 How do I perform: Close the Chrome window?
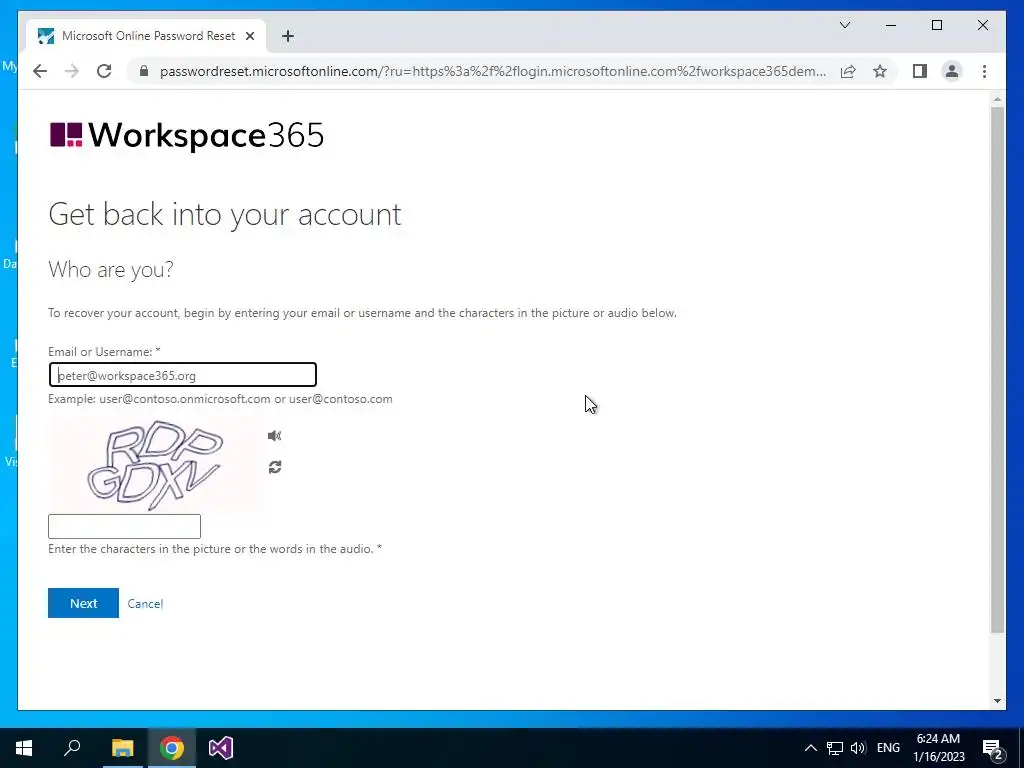[x=983, y=25]
